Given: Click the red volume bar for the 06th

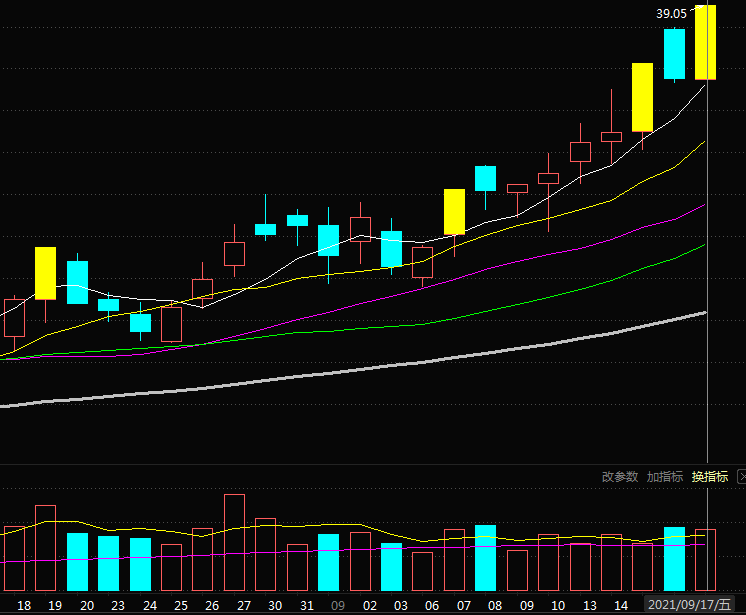Looking at the screenshot, I should click(x=422, y=572).
